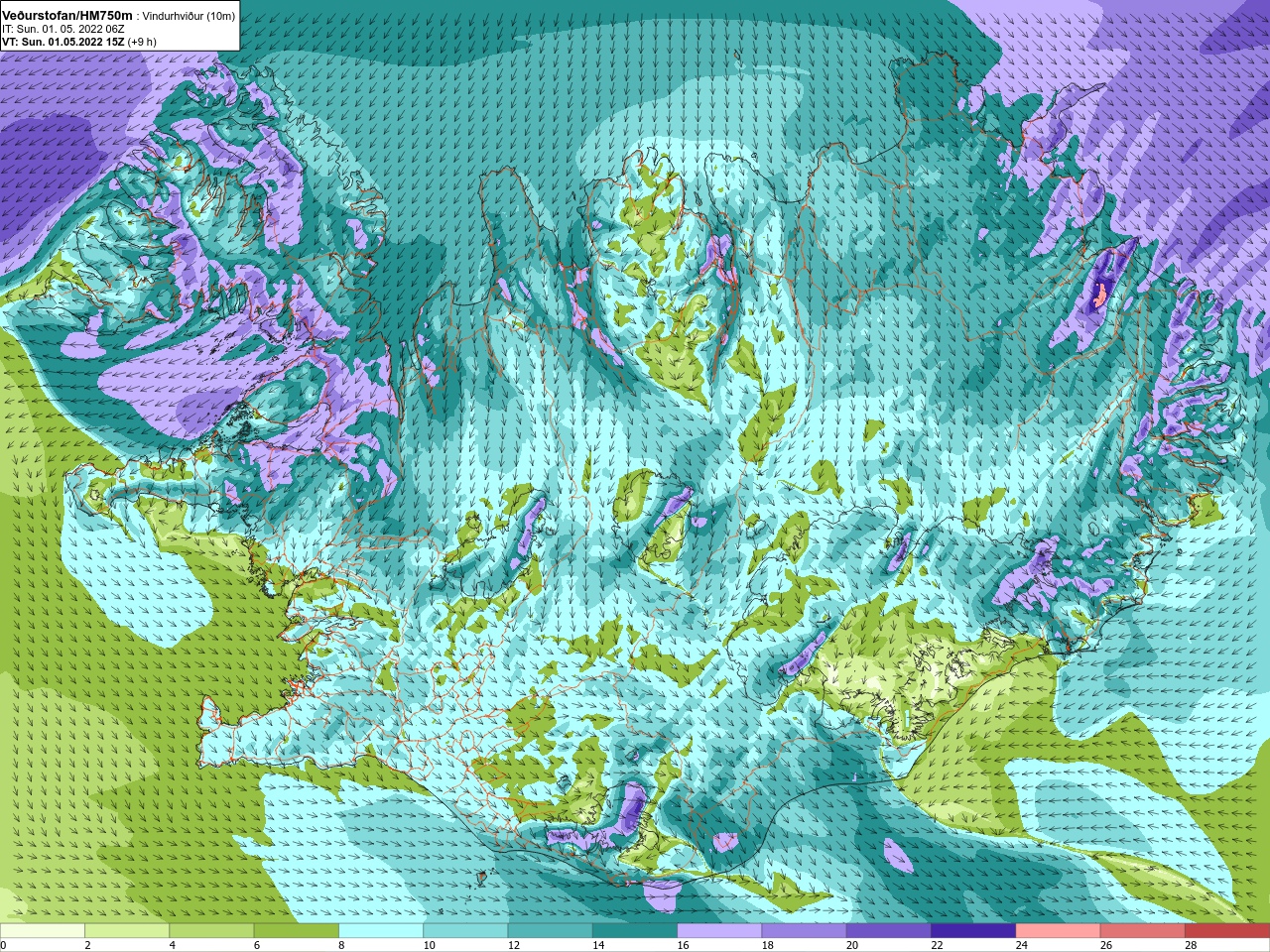Screen dimensions: 1270x952
Task: Select the "IT: Sun. 01. 05. 2022 06Z" line
Action: coord(63,29)
